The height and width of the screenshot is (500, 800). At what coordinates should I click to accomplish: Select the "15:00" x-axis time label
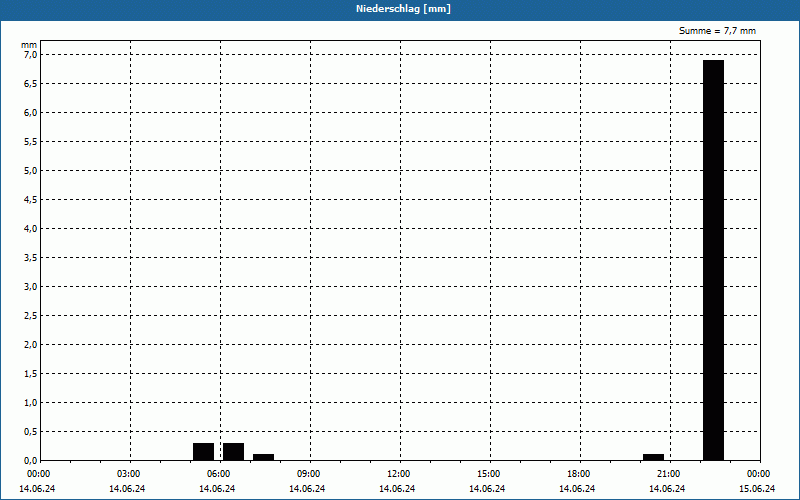coord(489,474)
